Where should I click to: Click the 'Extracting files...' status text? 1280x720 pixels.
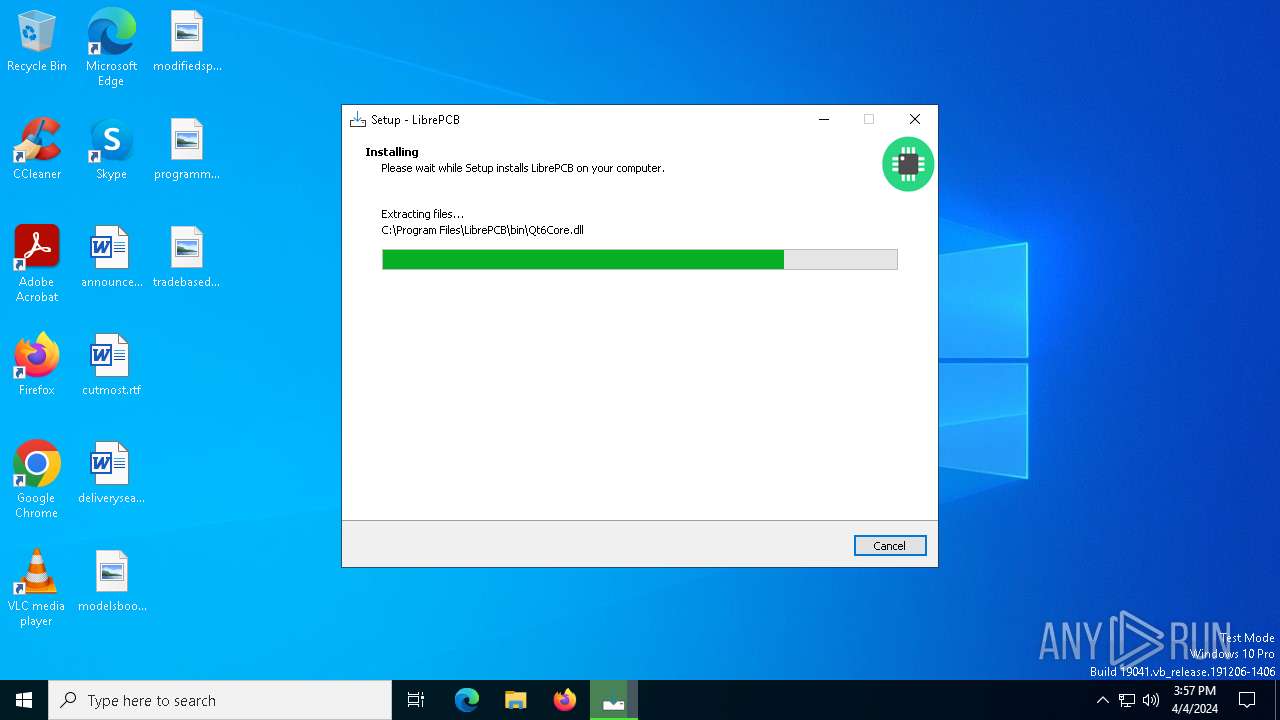422,214
